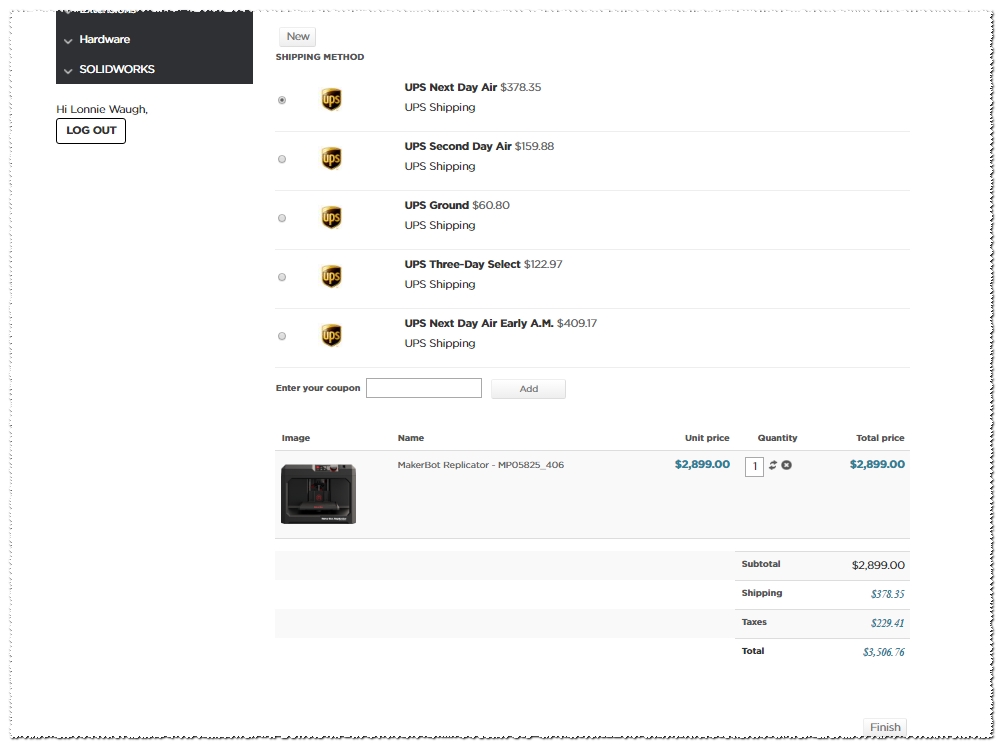Click the MakerBot Replicator - MP05825_406 product name
Screen dimensions: 1003x748
coord(480,465)
